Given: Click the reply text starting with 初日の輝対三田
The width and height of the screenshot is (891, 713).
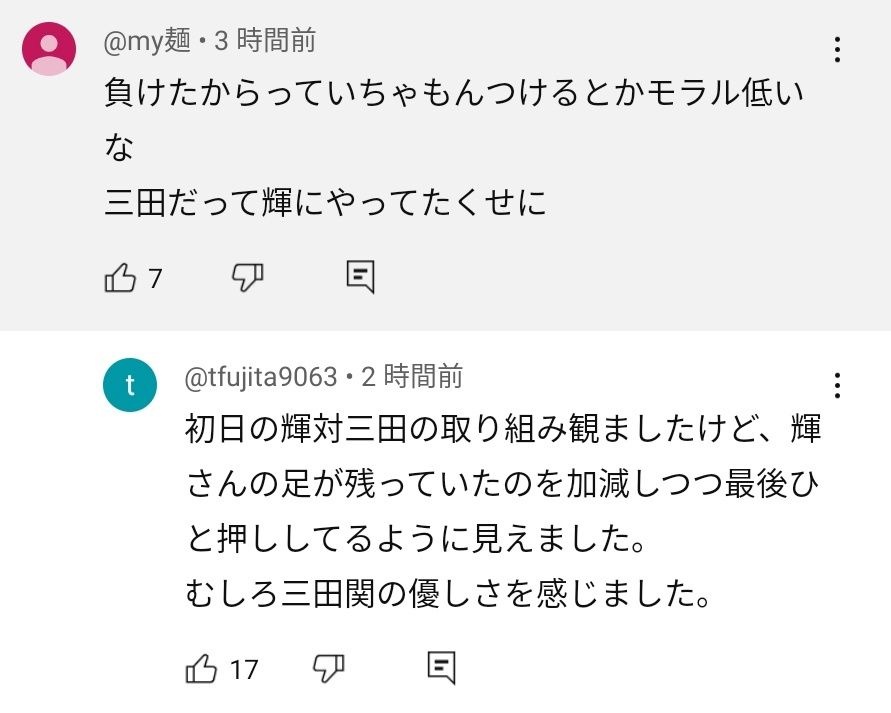Looking at the screenshot, I should click(503, 431).
